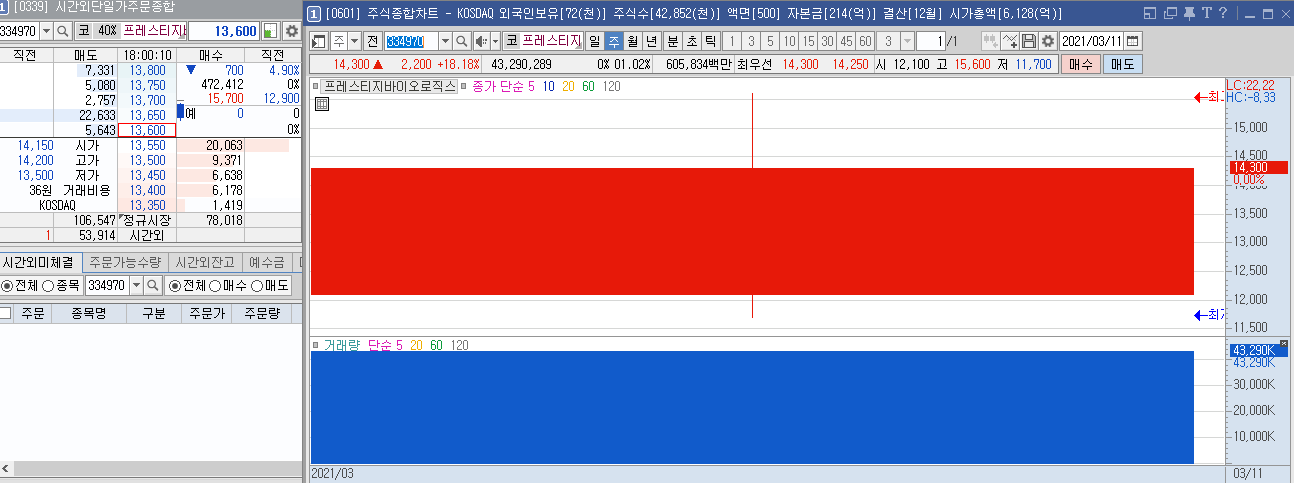The height and width of the screenshot is (483, 1294).
Task: Expand the 주 chart type dropdown
Action: tap(354, 41)
